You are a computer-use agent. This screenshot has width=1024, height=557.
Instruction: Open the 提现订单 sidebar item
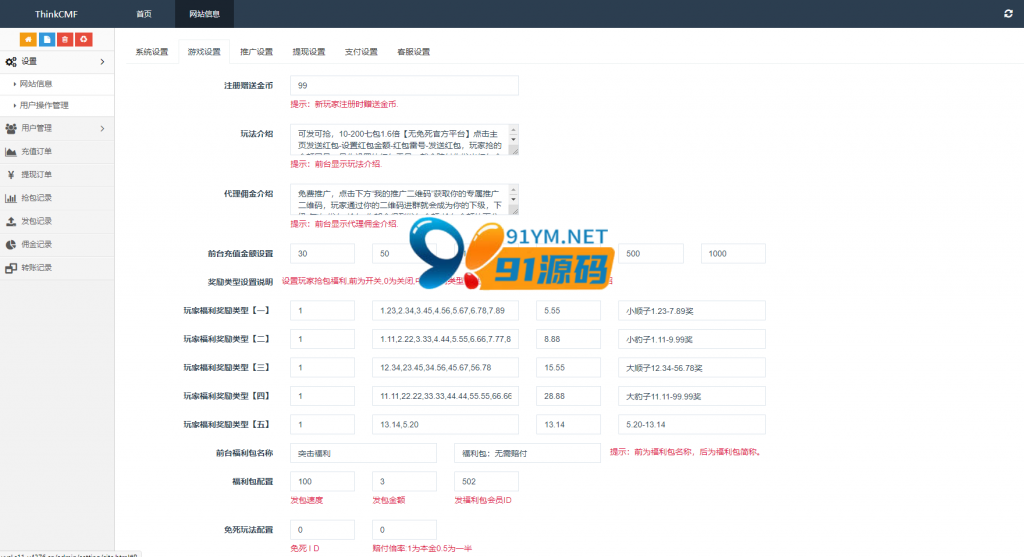click(x=57, y=175)
